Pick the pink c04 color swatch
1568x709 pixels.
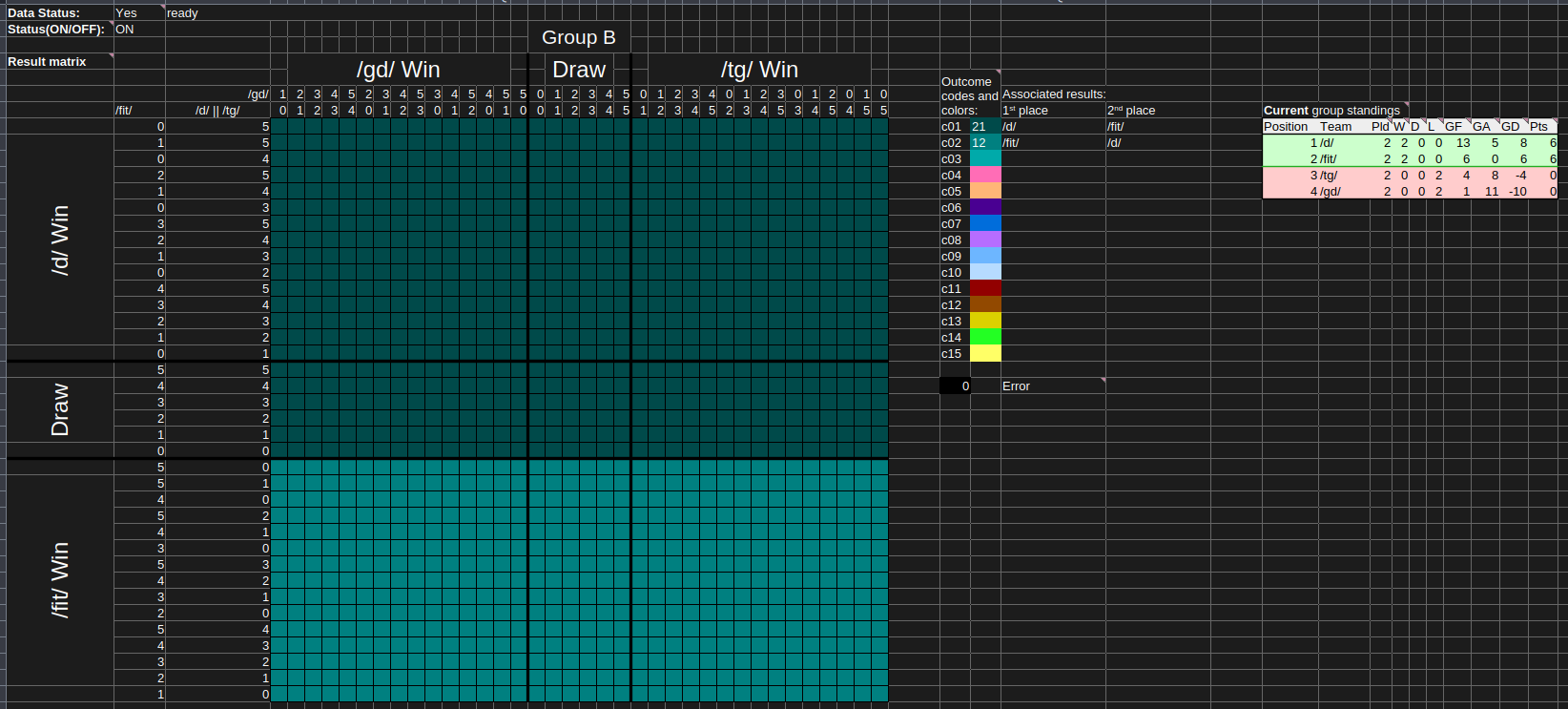[x=985, y=176]
